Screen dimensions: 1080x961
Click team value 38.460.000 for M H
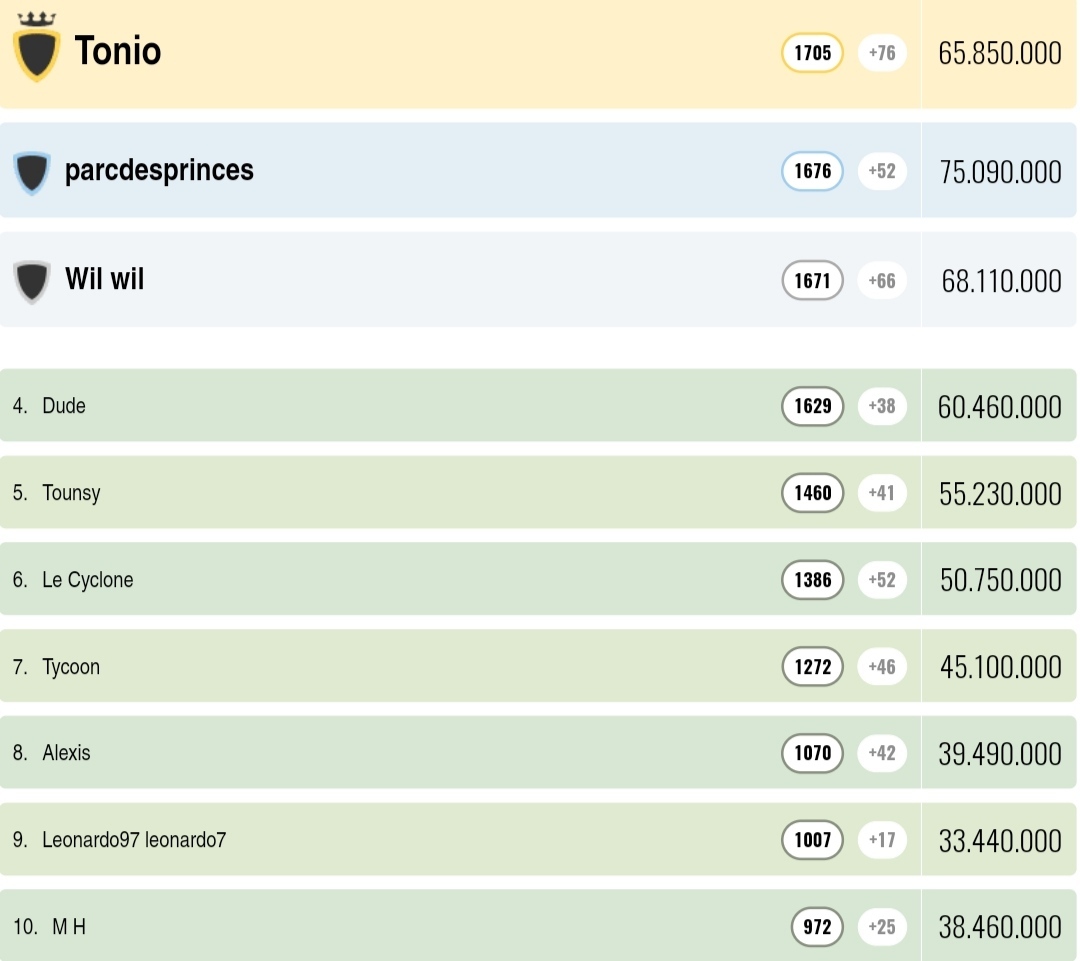[999, 928]
